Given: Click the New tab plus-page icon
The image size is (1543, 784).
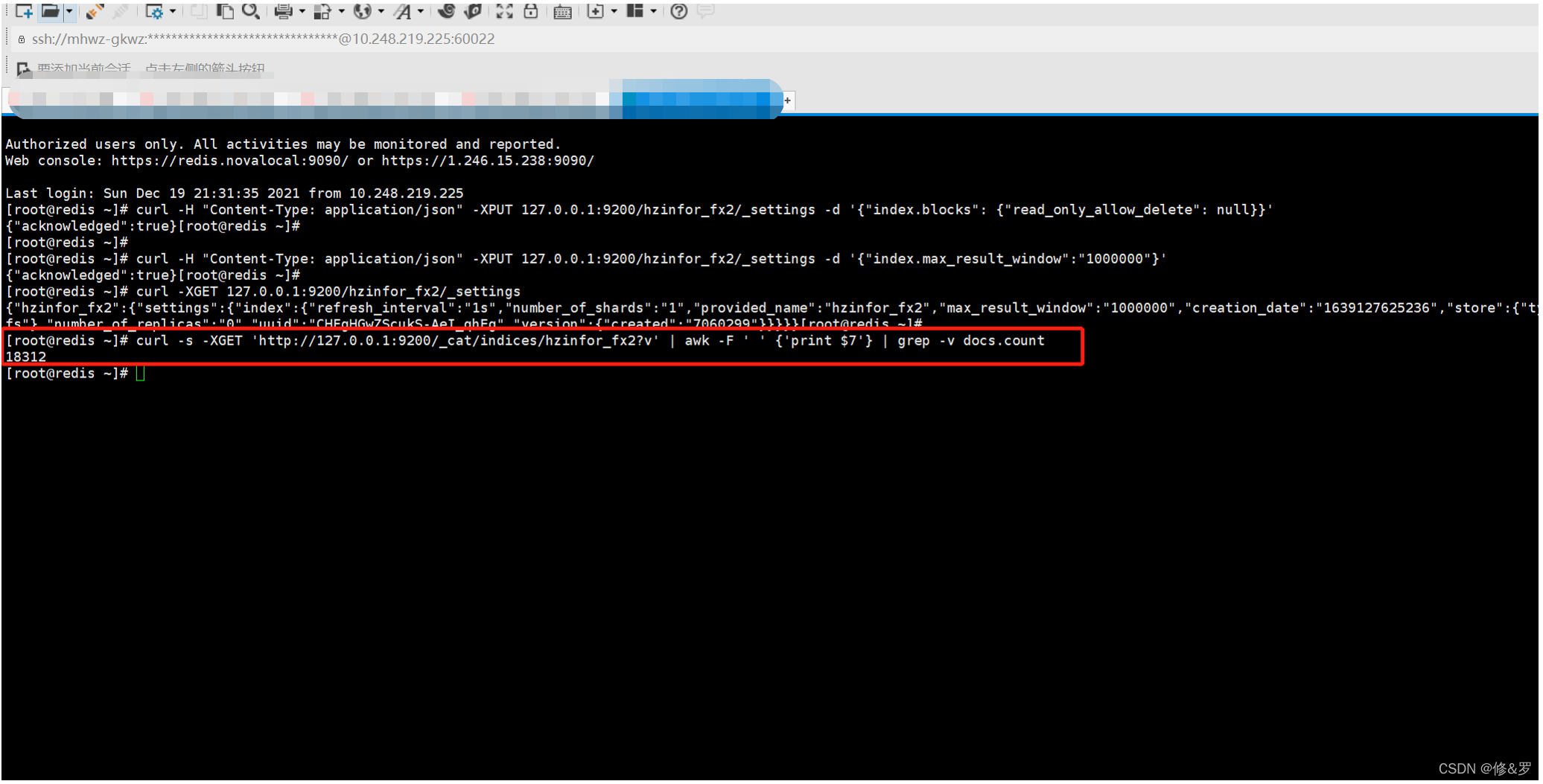Looking at the screenshot, I should [x=595, y=11].
